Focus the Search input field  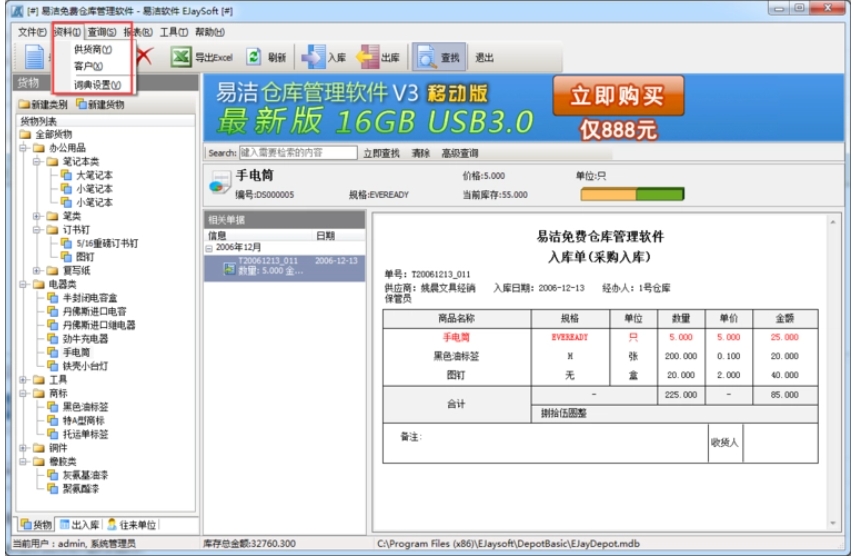pyautogui.click(x=298, y=152)
